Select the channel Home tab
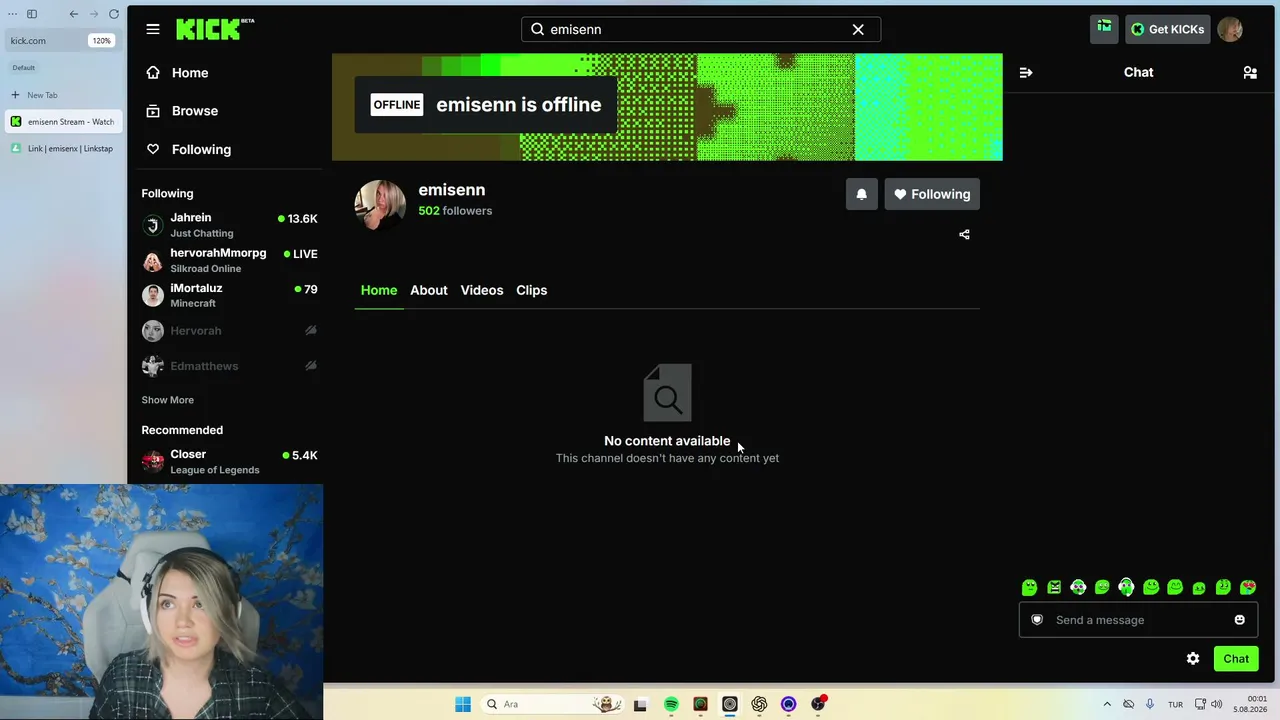The image size is (1280, 720). 379,290
